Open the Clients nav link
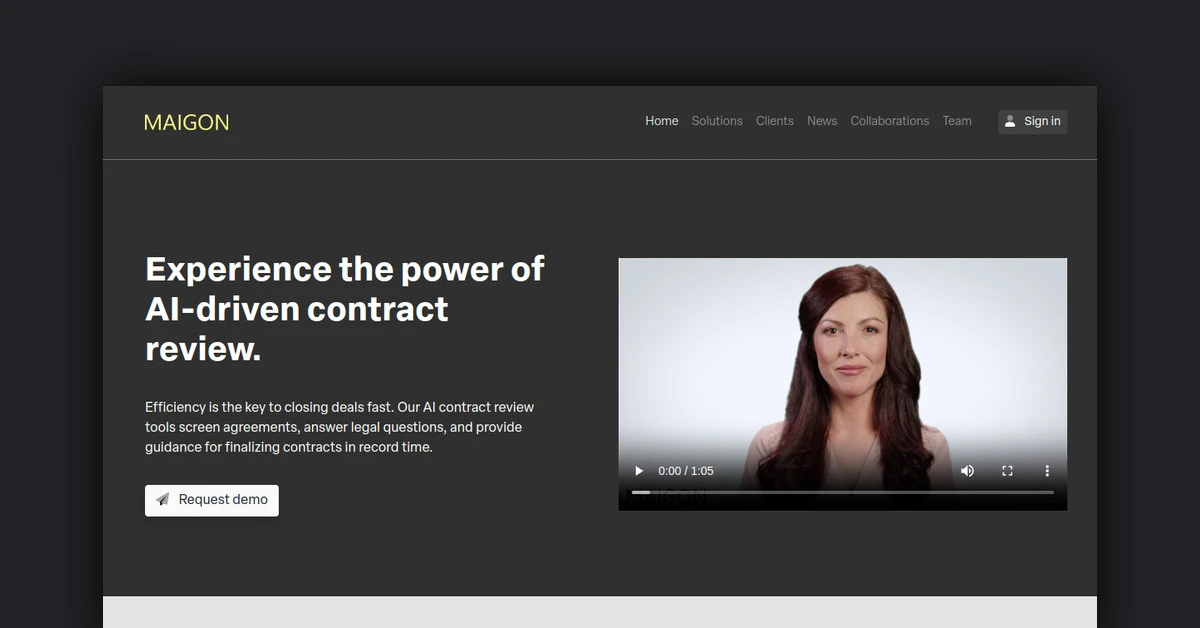The height and width of the screenshot is (628, 1200). (x=775, y=121)
